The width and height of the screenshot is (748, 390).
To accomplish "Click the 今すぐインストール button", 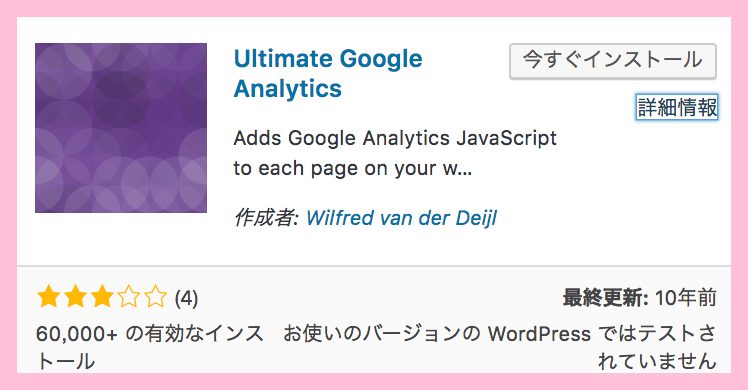I will [x=613, y=61].
